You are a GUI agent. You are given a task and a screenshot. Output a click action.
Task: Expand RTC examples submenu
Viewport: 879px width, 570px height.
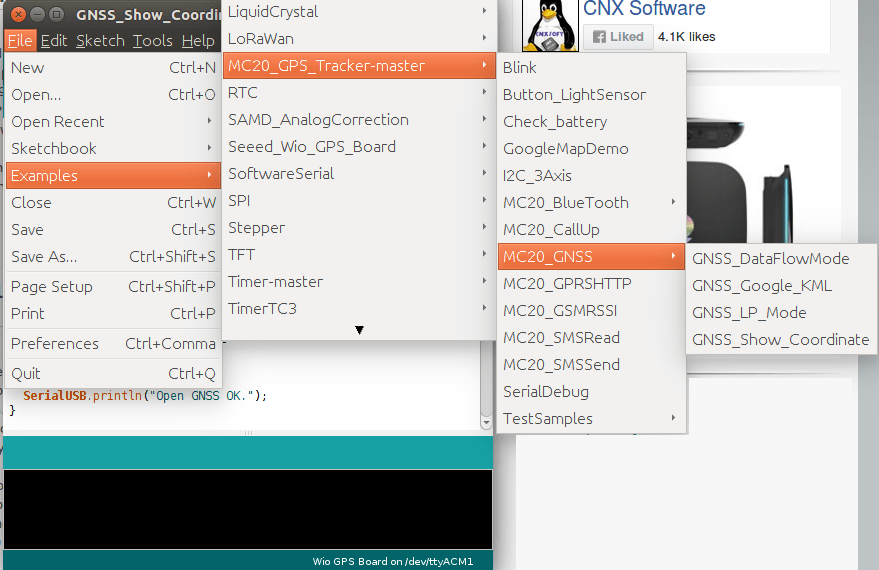coord(359,92)
